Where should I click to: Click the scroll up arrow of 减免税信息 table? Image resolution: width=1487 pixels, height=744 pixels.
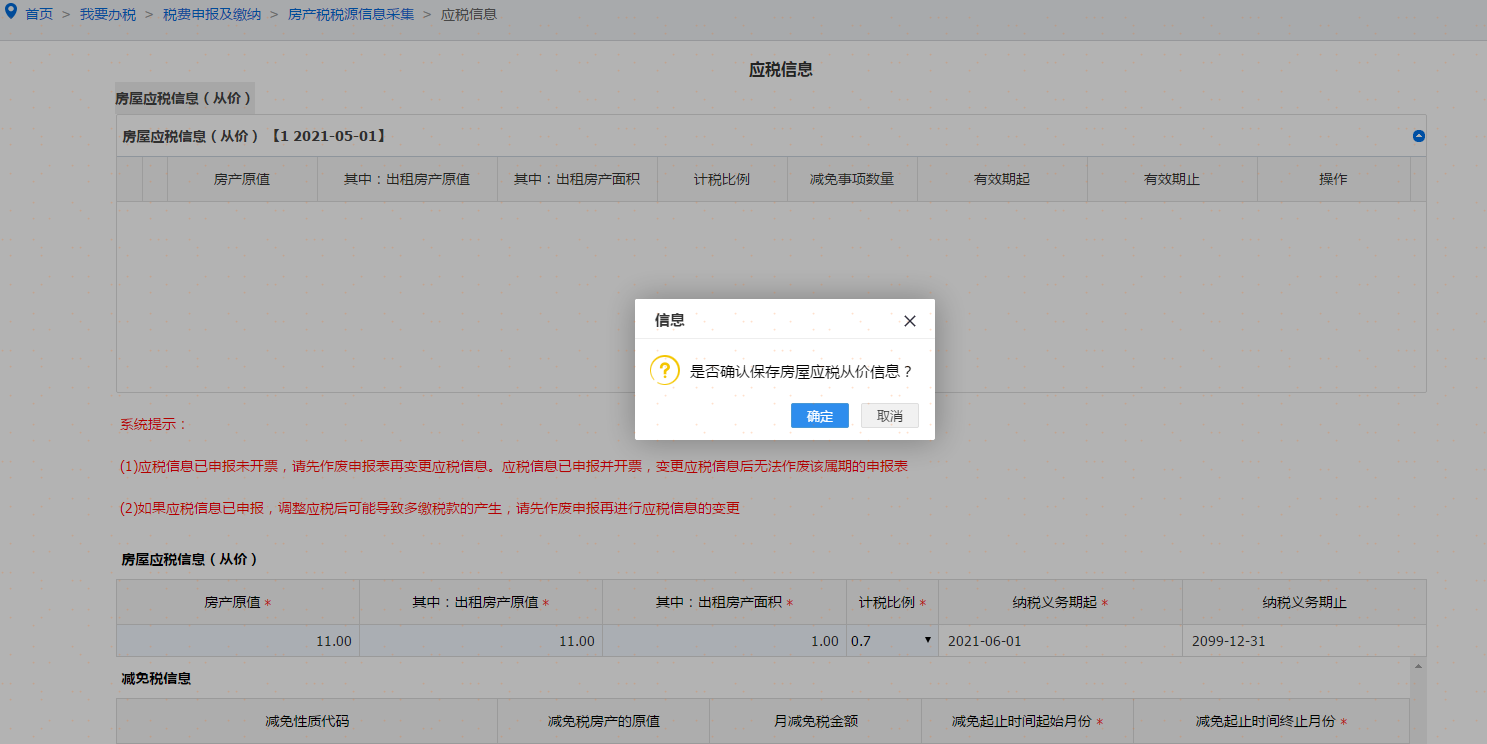coord(1418,665)
